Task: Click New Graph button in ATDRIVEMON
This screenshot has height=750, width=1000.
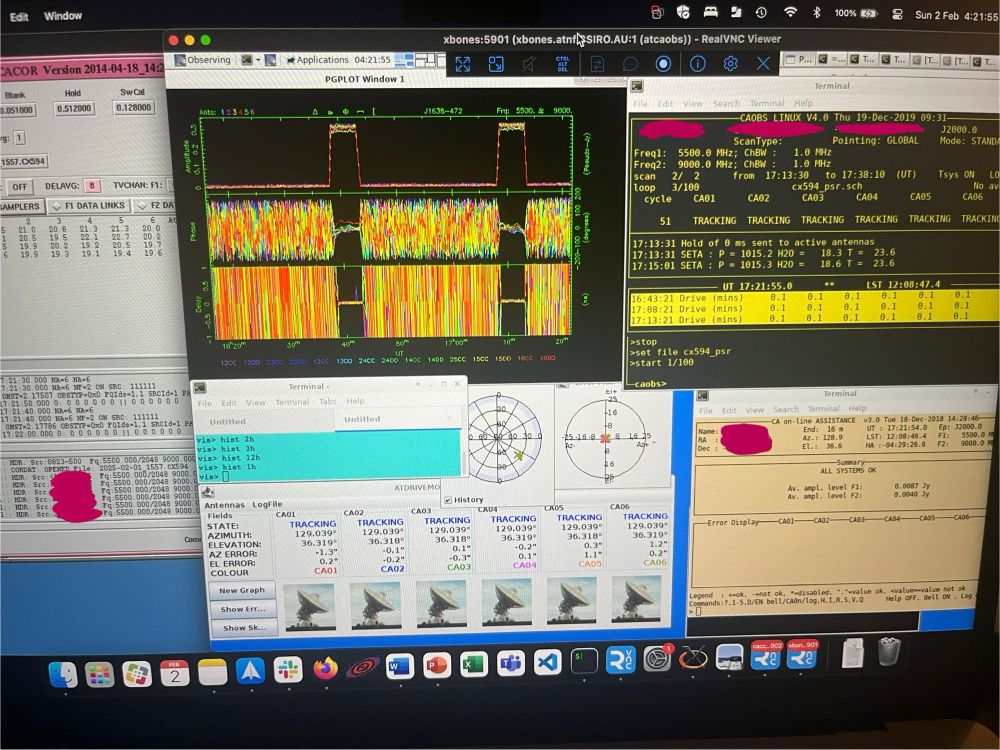Action: tap(242, 590)
